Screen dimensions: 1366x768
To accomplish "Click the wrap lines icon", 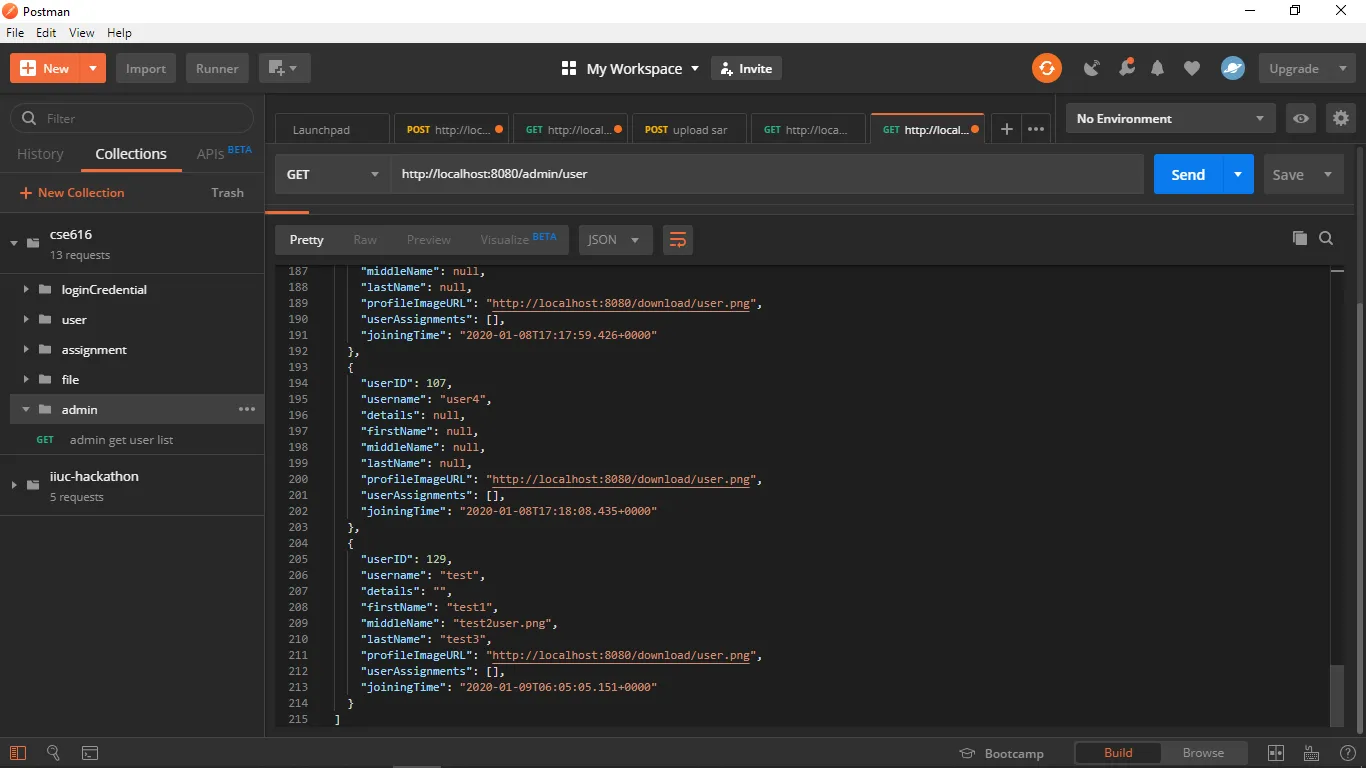I will (x=678, y=240).
